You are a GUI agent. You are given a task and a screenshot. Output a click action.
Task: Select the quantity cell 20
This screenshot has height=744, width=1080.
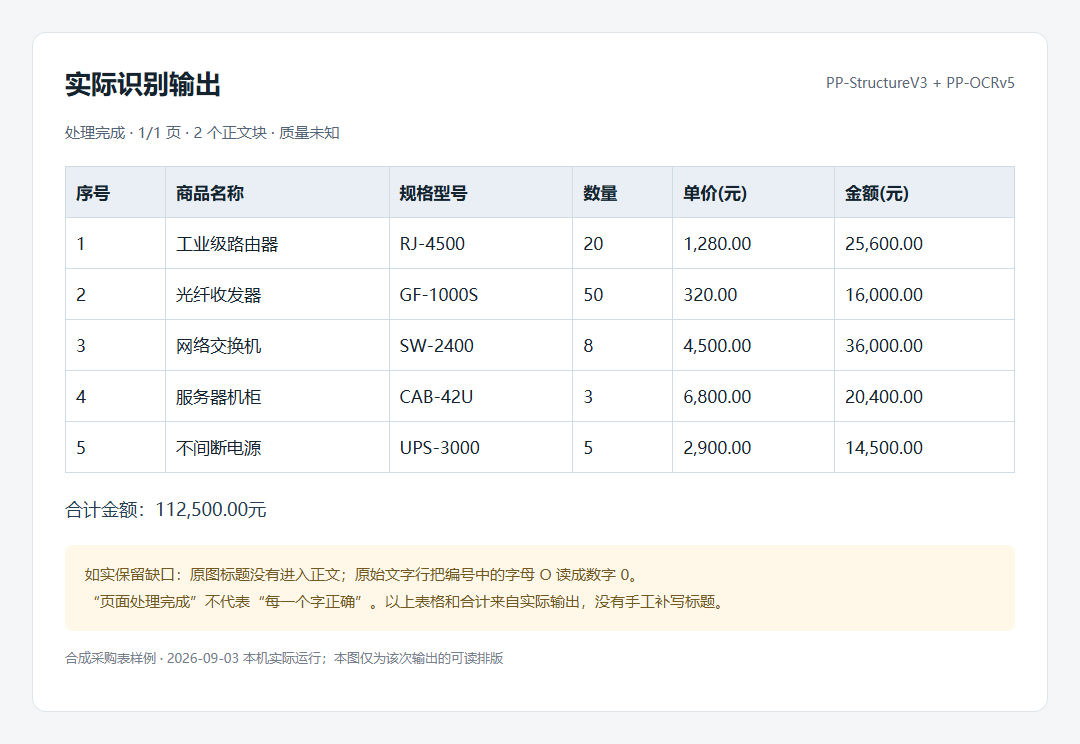click(622, 243)
